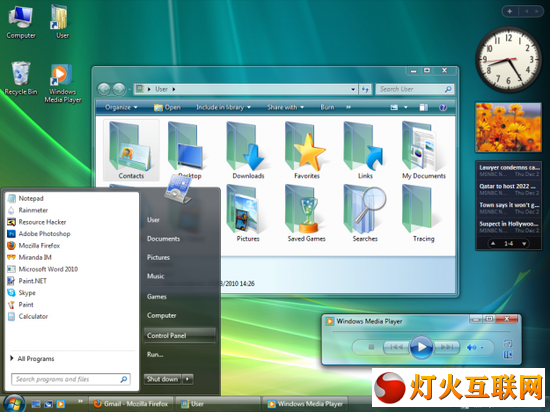Show more Explorer toolbar commands chevron
The height and width of the screenshot is (412, 550).
click(x=348, y=107)
